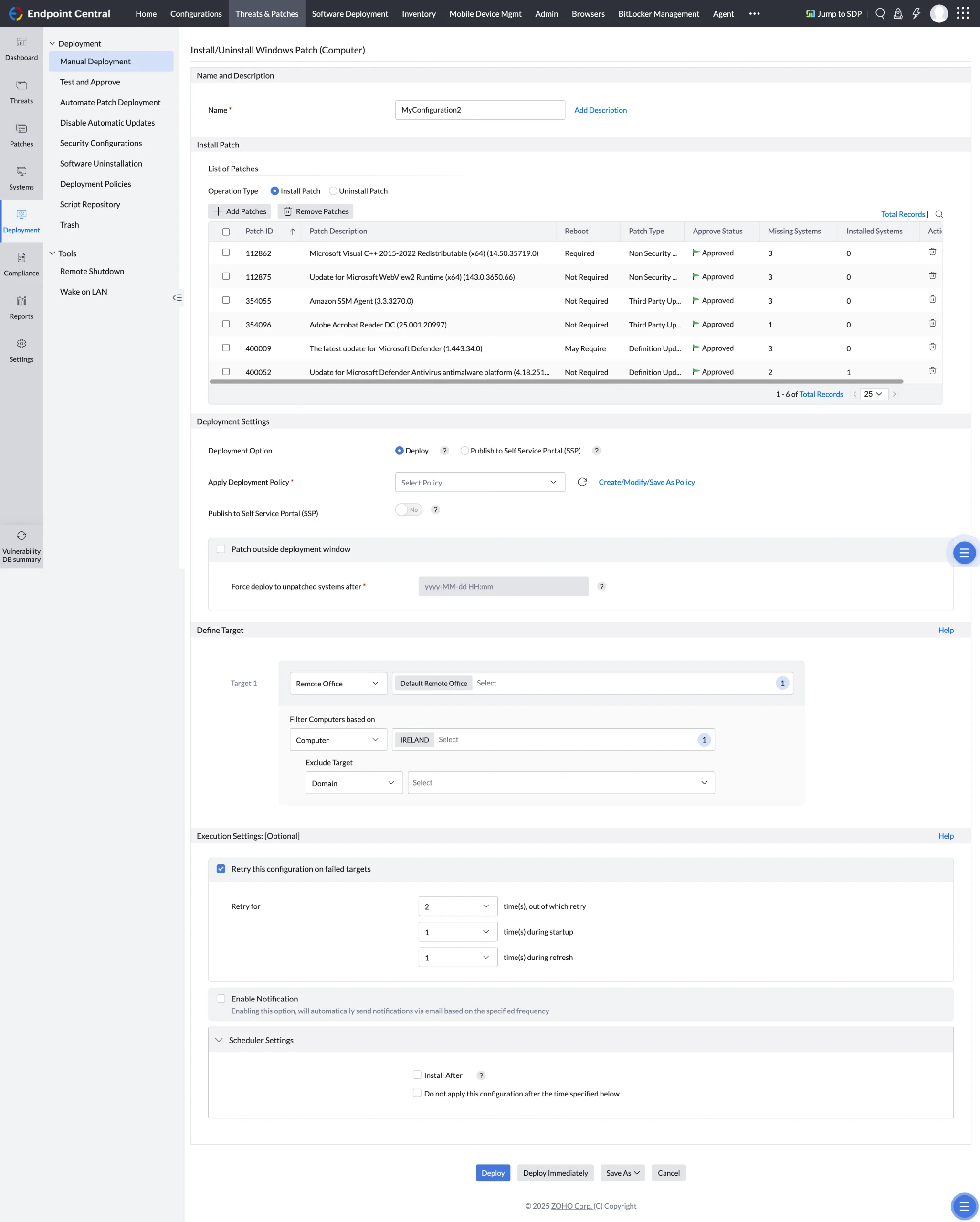The height and width of the screenshot is (1222, 980).
Task: Open Create/Modify/Save As Policy link
Action: click(647, 482)
